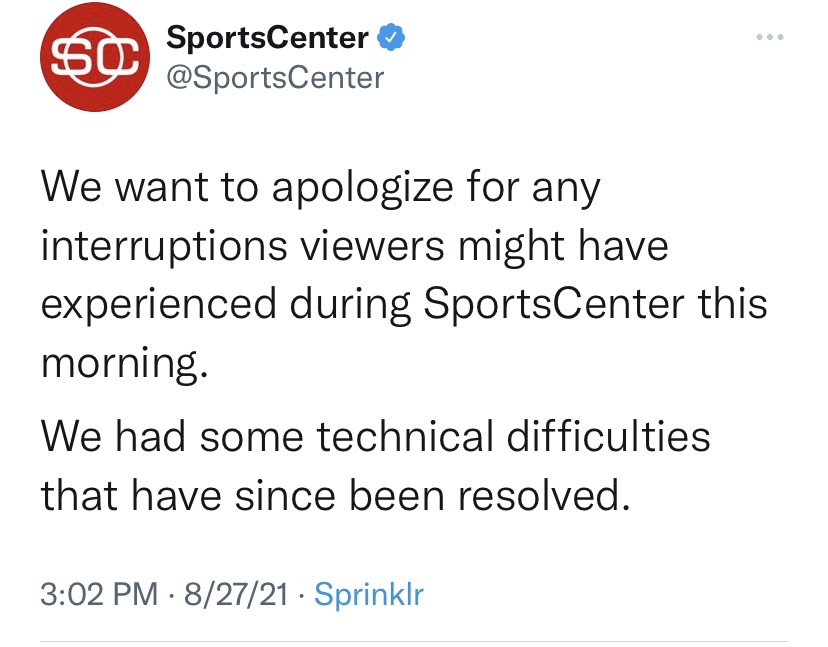Click the word "experienced" in the tweet
The image size is (828, 647).
(x=159, y=305)
